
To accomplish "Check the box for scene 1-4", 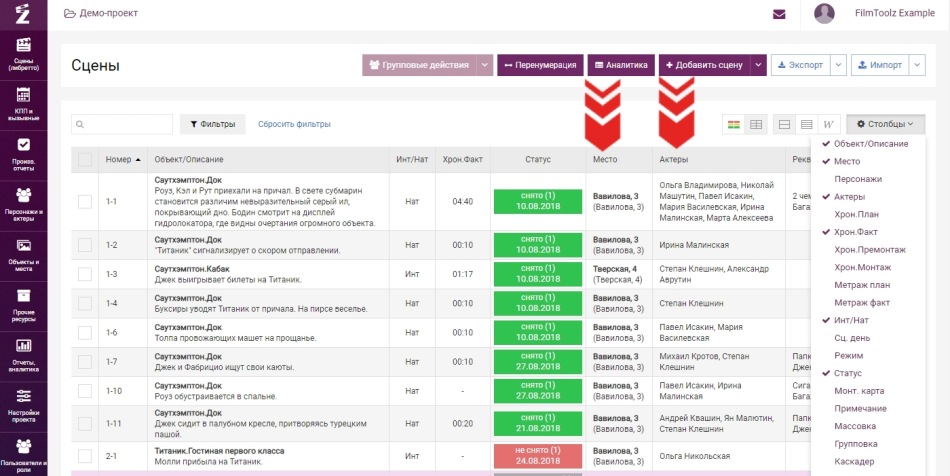I will 85,303.
